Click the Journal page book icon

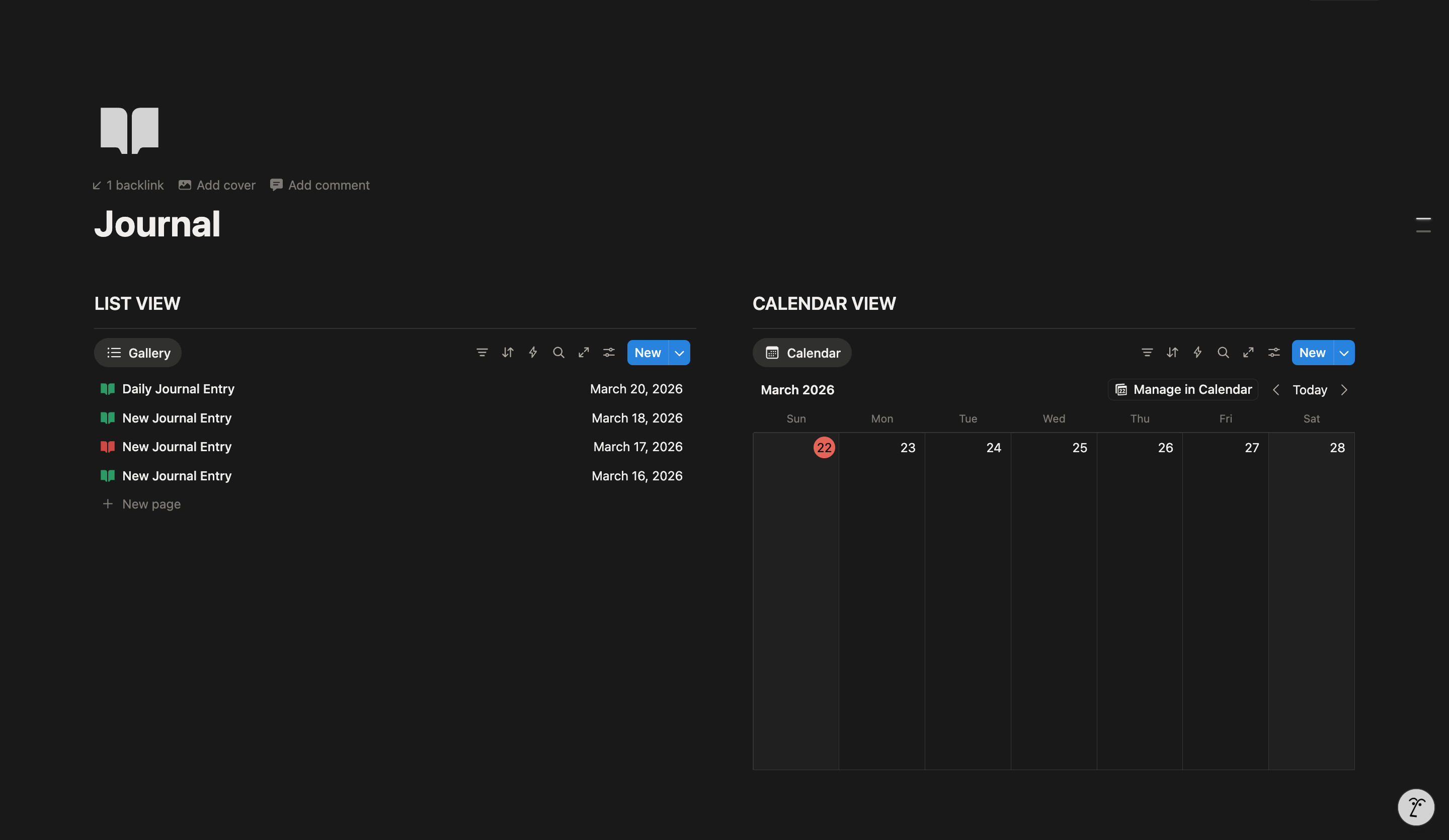[129, 130]
